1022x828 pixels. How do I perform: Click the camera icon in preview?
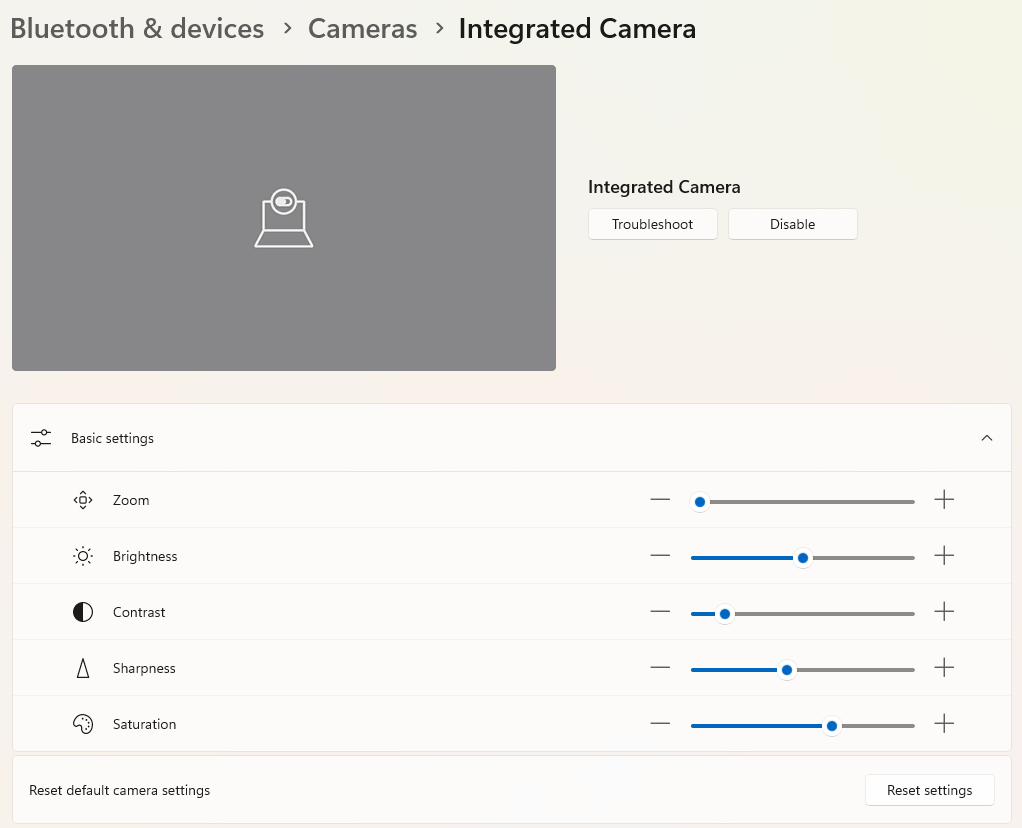point(284,218)
